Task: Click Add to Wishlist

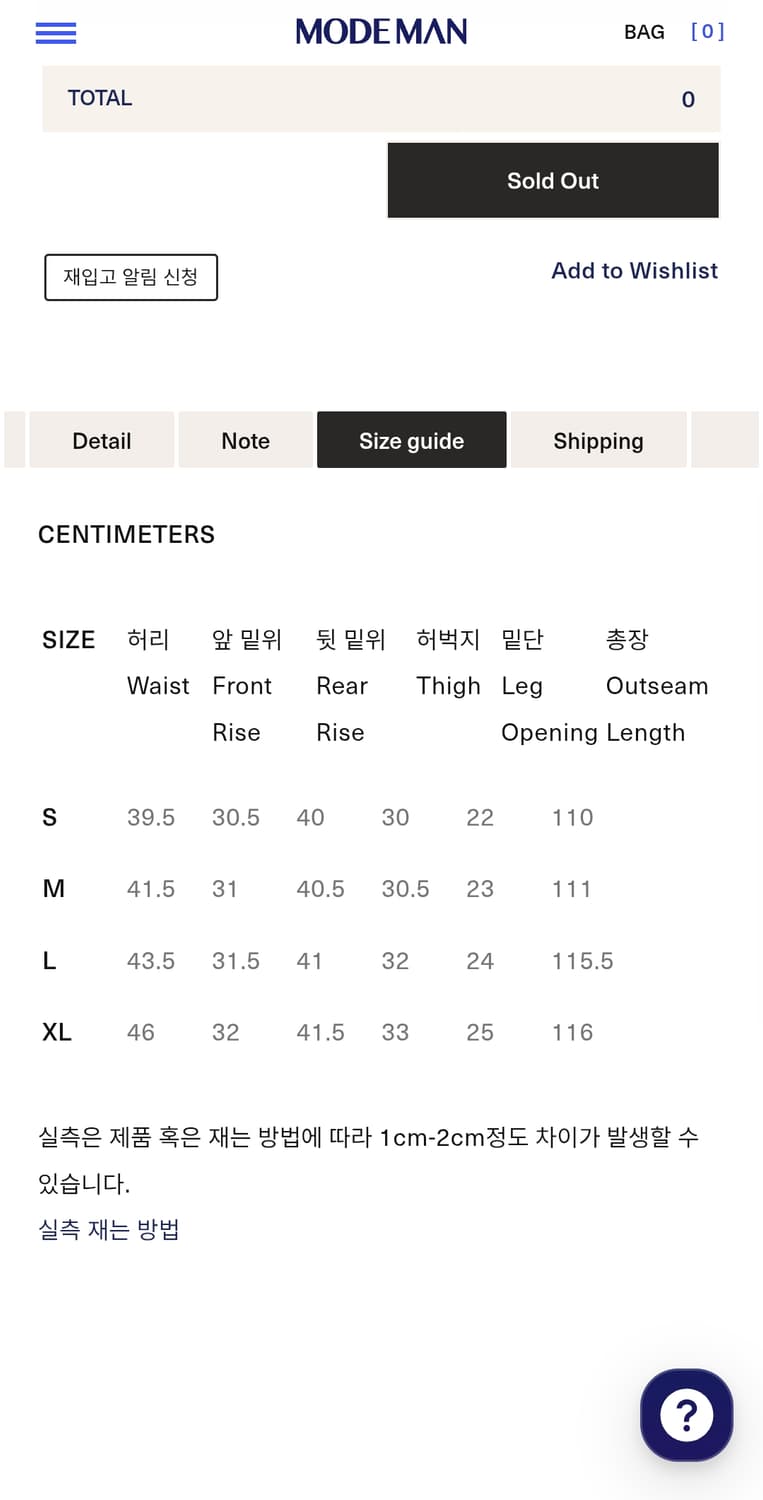Action: click(x=634, y=271)
